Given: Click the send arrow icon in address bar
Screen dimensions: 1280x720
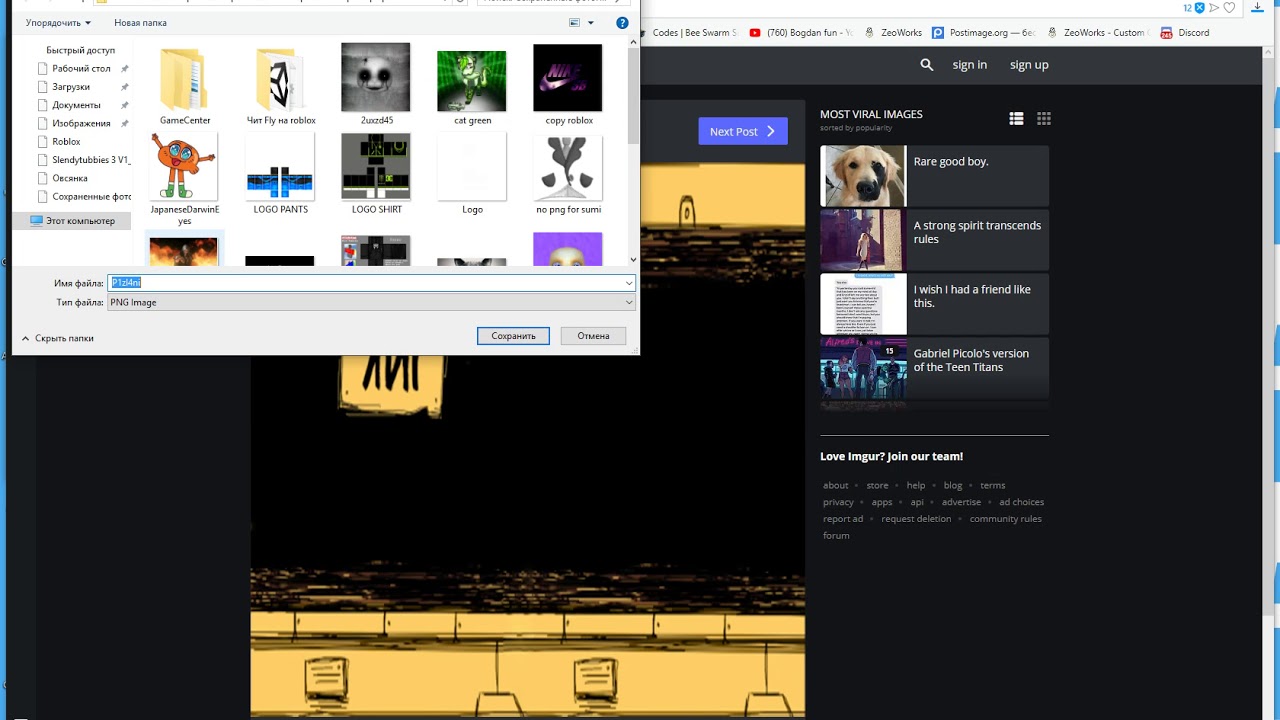Looking at the screenshot, I should click(x=1214, y=8).
